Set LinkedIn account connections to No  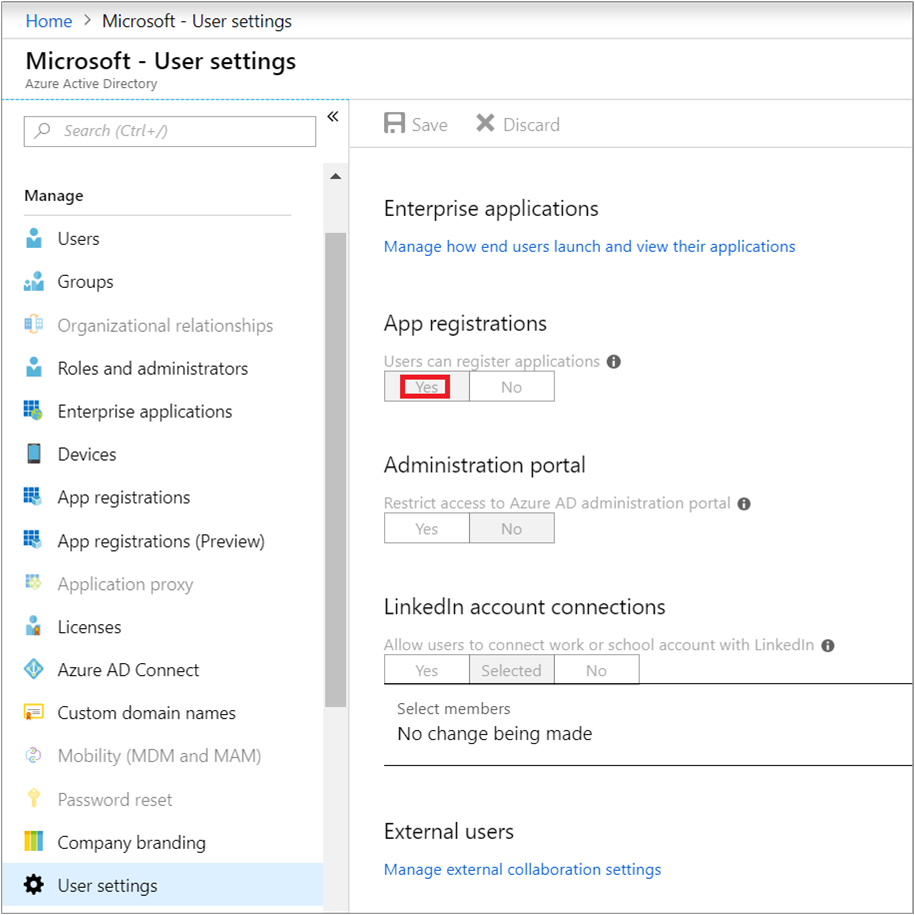[x=596, y=670]
